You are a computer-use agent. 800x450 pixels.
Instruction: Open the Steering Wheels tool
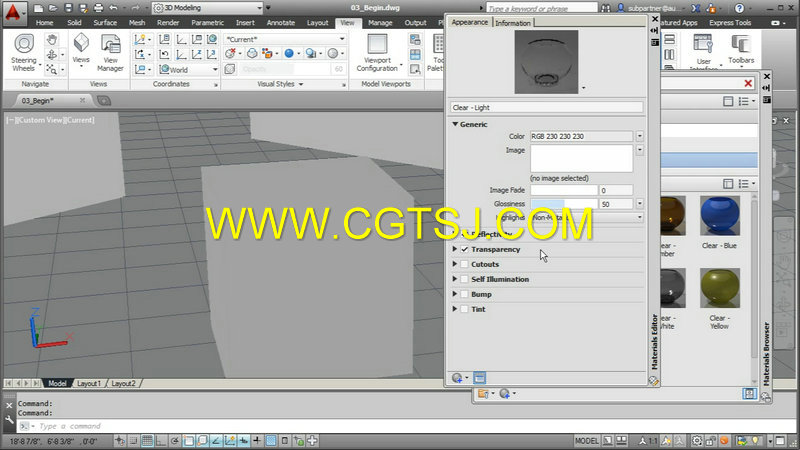pyautogui.click(x=24, y=53)
